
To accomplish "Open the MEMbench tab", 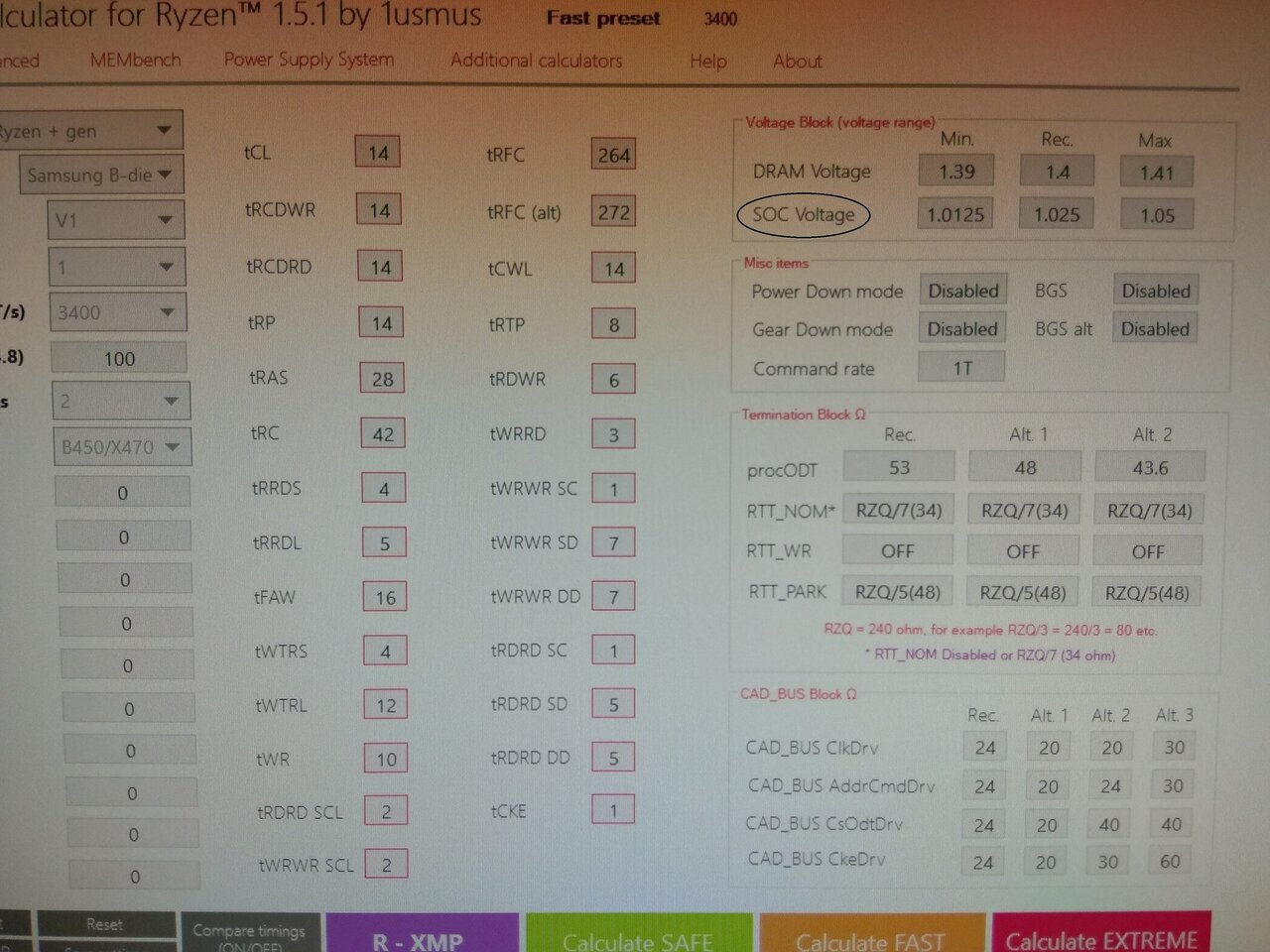I will pyautogui.click(x=135, y=59).
